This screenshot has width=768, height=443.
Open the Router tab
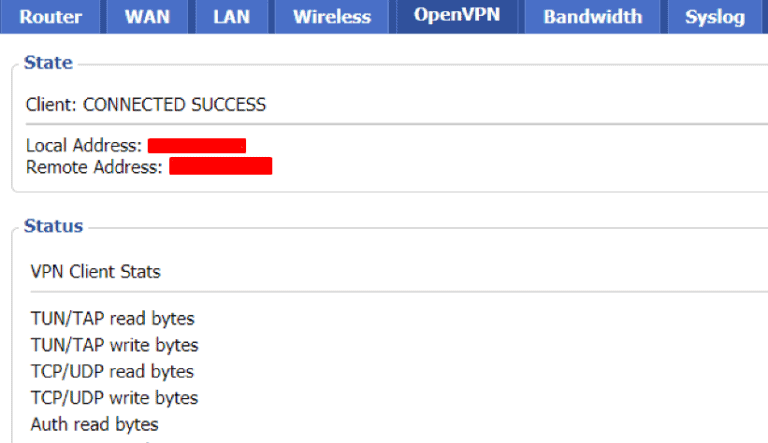51,17
